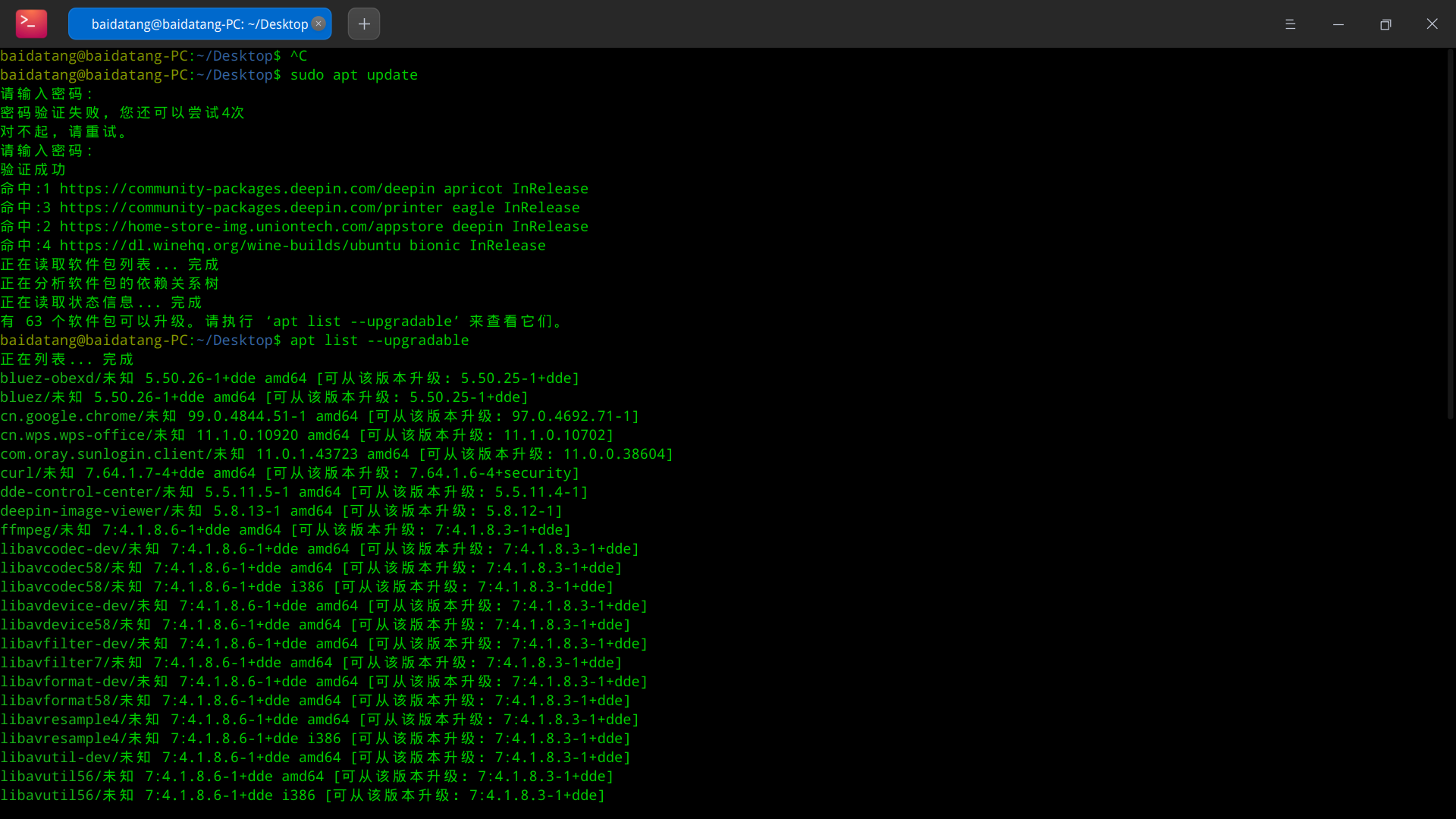Open a new terminal tab
Image resolution: width=1456 pixels, height=819 pixels.
pyautogui.click(x=364, y=24)
